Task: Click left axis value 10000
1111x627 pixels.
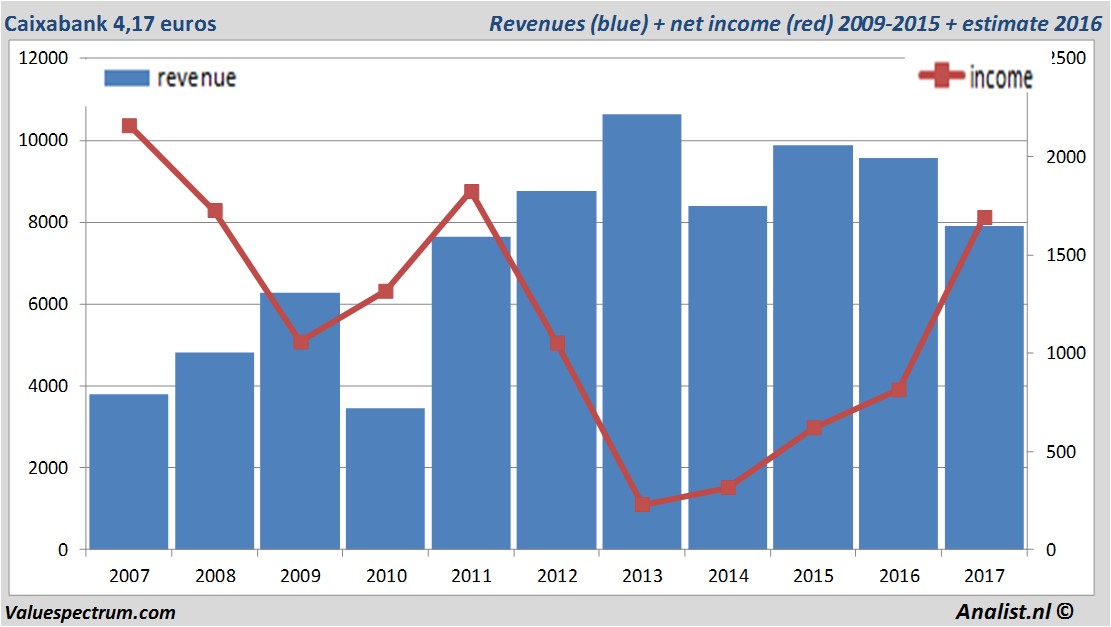Action: coord(43,140)
